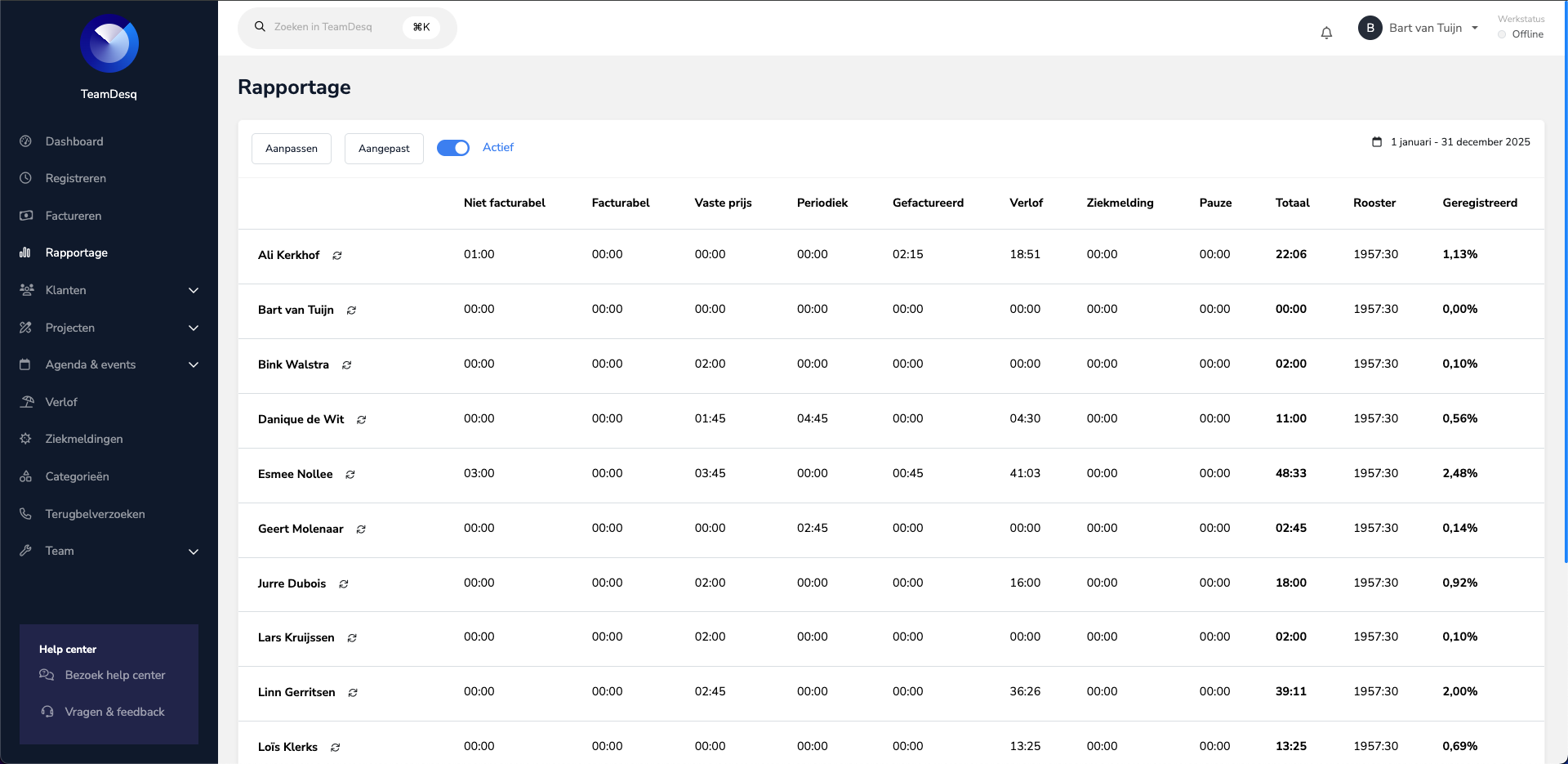Expand the Klanten submenu

(x=194, y=291)
